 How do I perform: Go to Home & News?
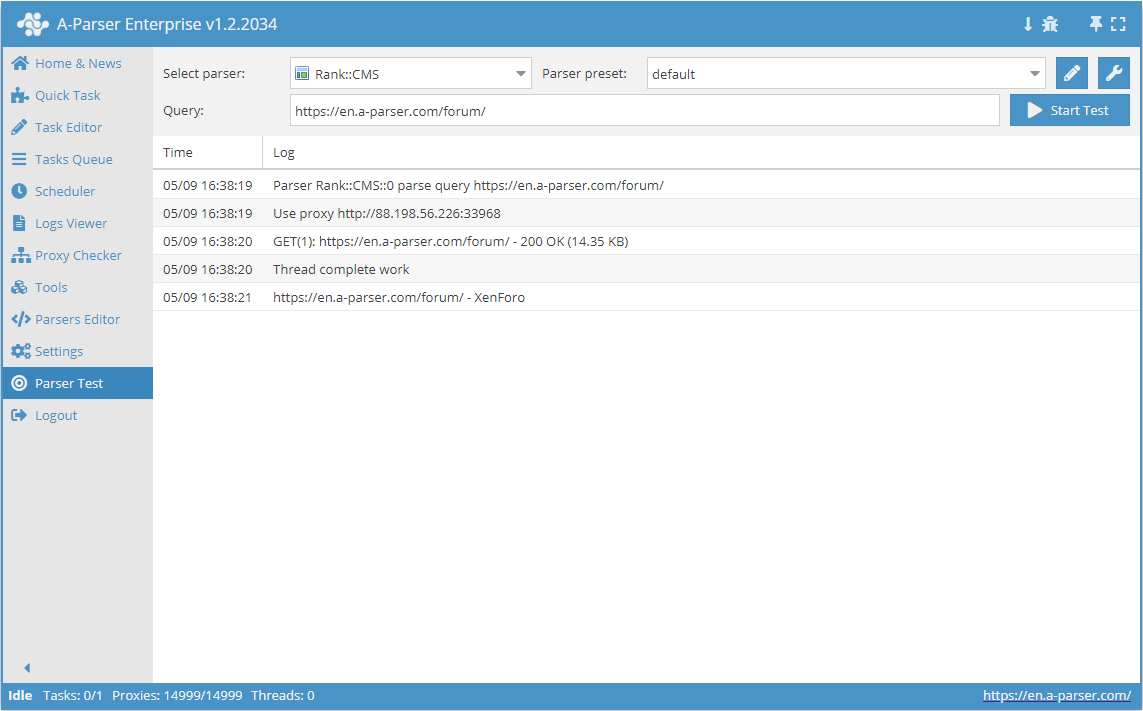pyautogui.click(x=77, y=63)
